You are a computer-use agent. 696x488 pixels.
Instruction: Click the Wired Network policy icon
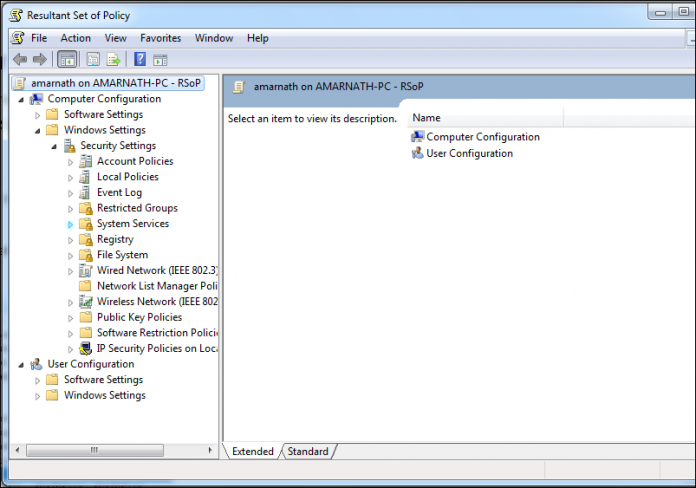(x=85, y=270)
